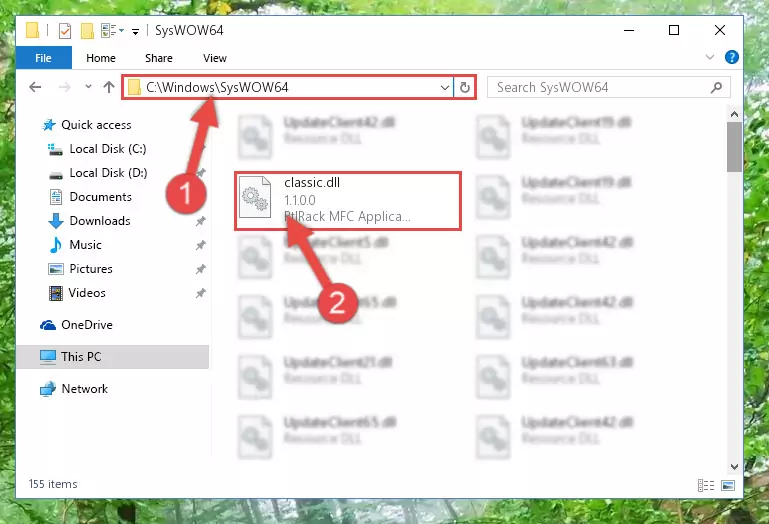Click the 155 items status text
Image resolution: width=769 pixels, height=524 pixels.
(x=53, y=484)
